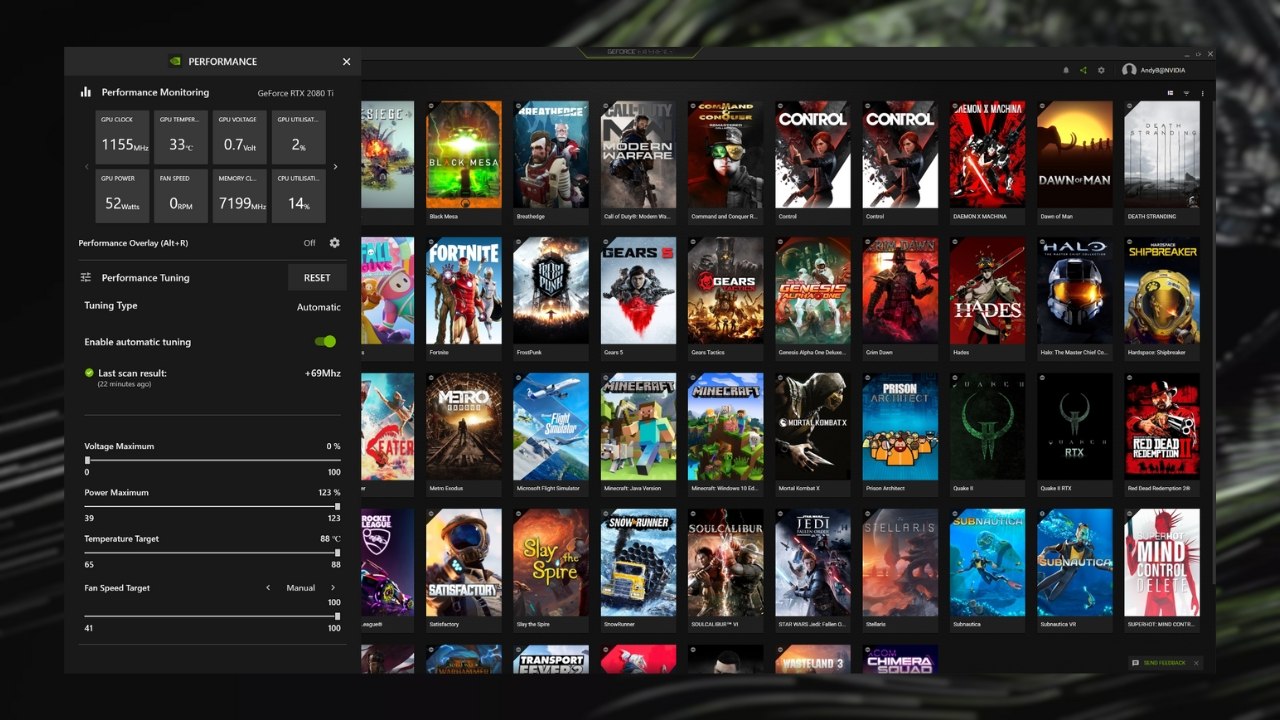Adjust the Fan Speed Target slider
The height and width of the screenshot is (720, 1280).
click(212, 616)
